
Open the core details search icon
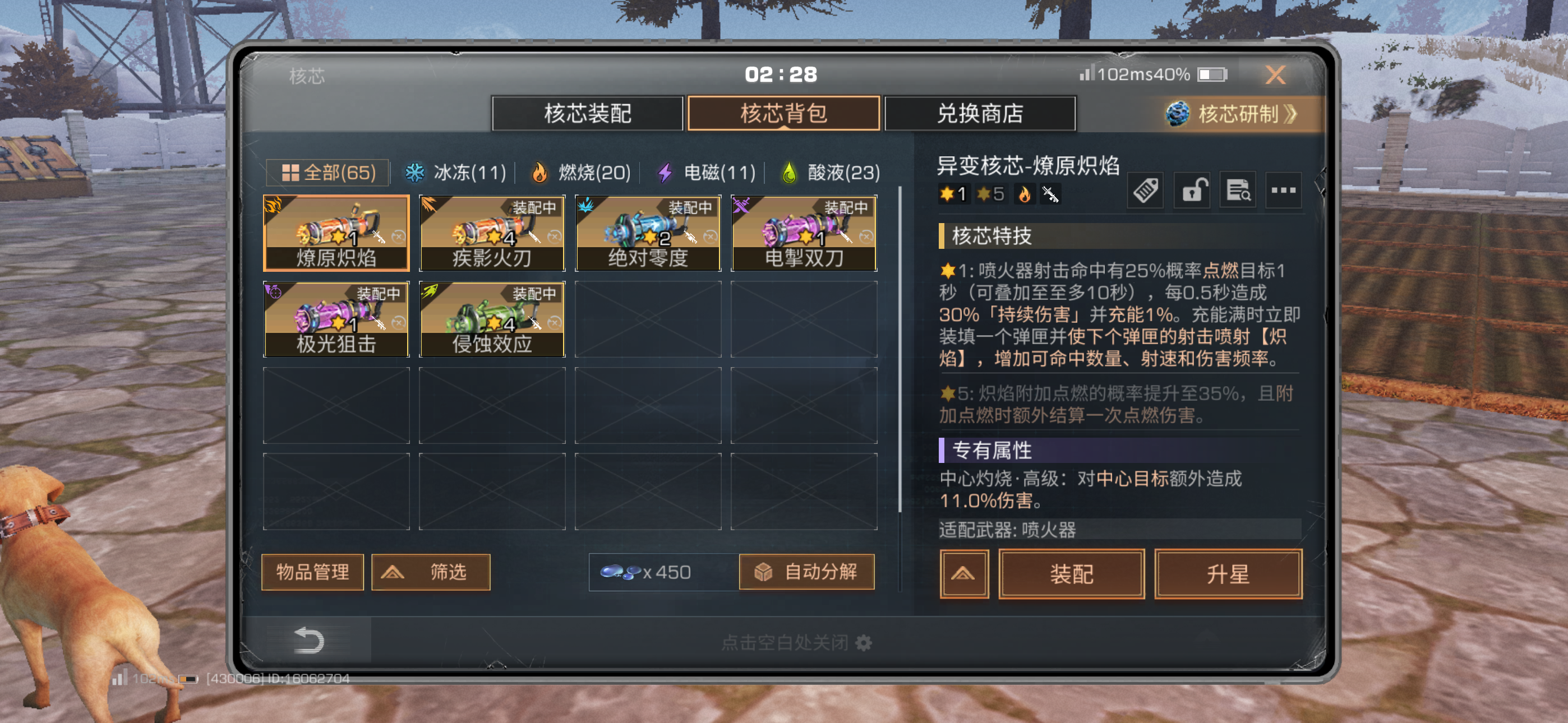click(x=1238, y=191)
